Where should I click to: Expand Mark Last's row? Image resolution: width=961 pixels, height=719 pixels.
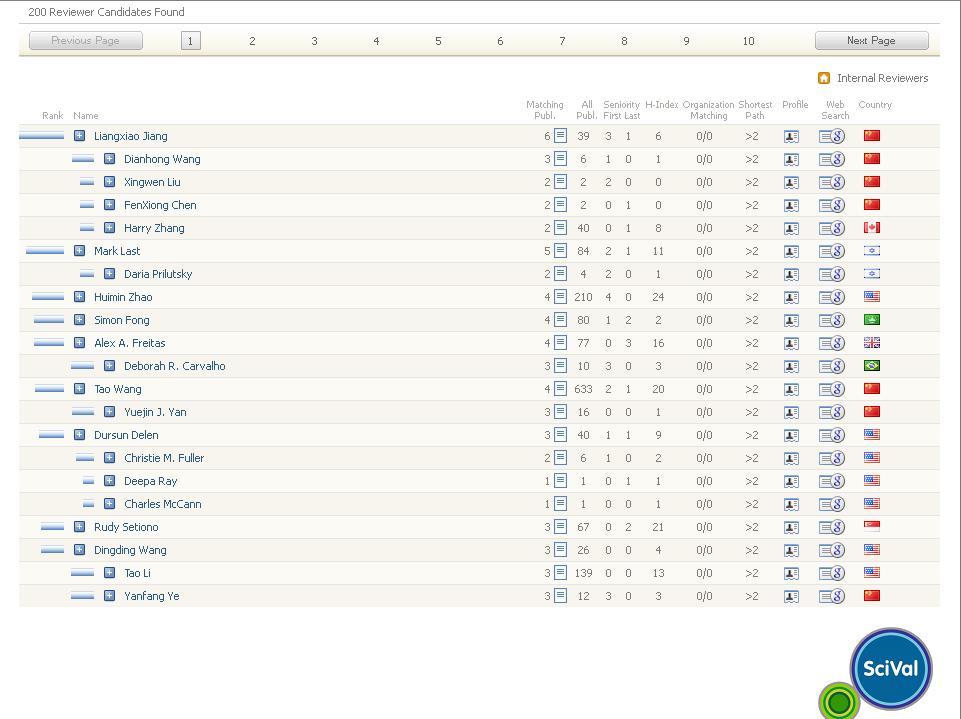(79, 251)
